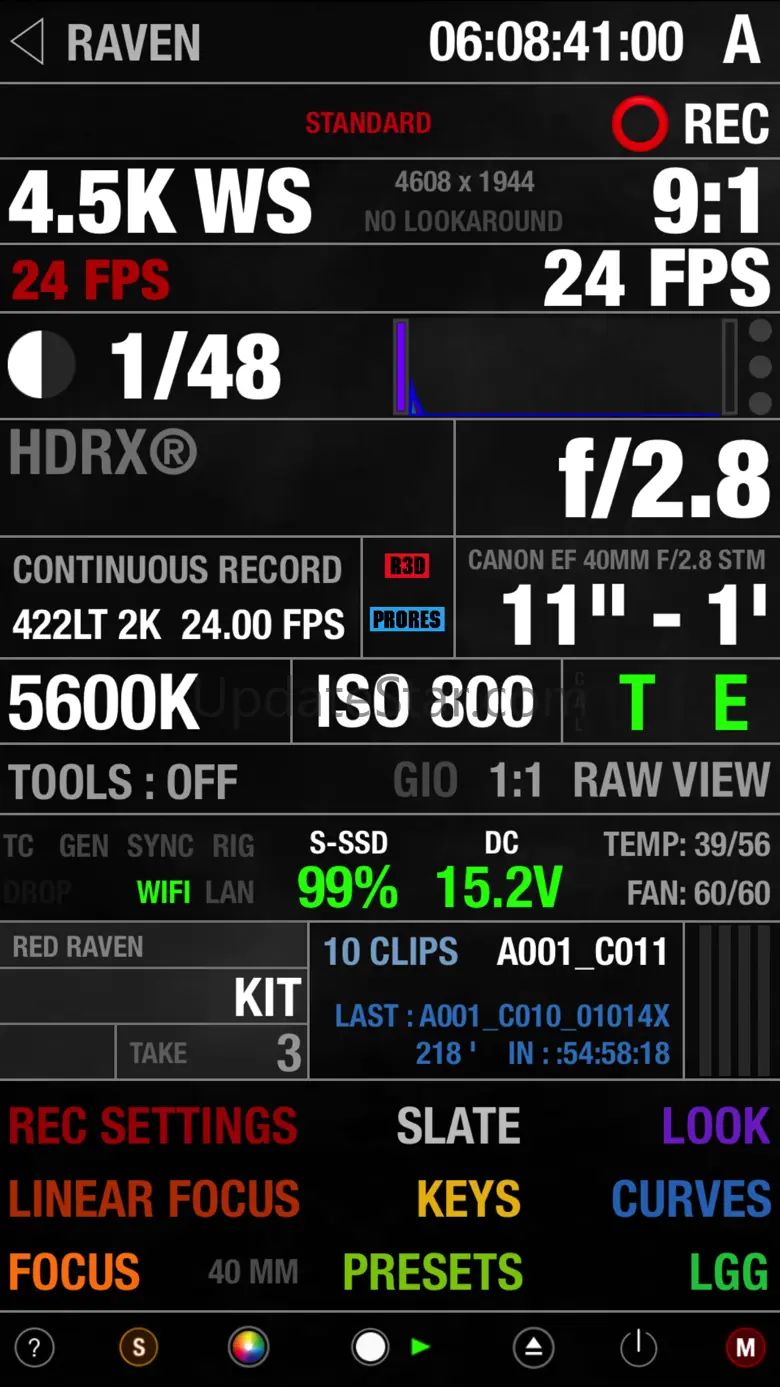Tap the 40 MM focal length label
Image resolution: width=780 pixels, height=1387 pixels.
click(x=253, y=1272)
